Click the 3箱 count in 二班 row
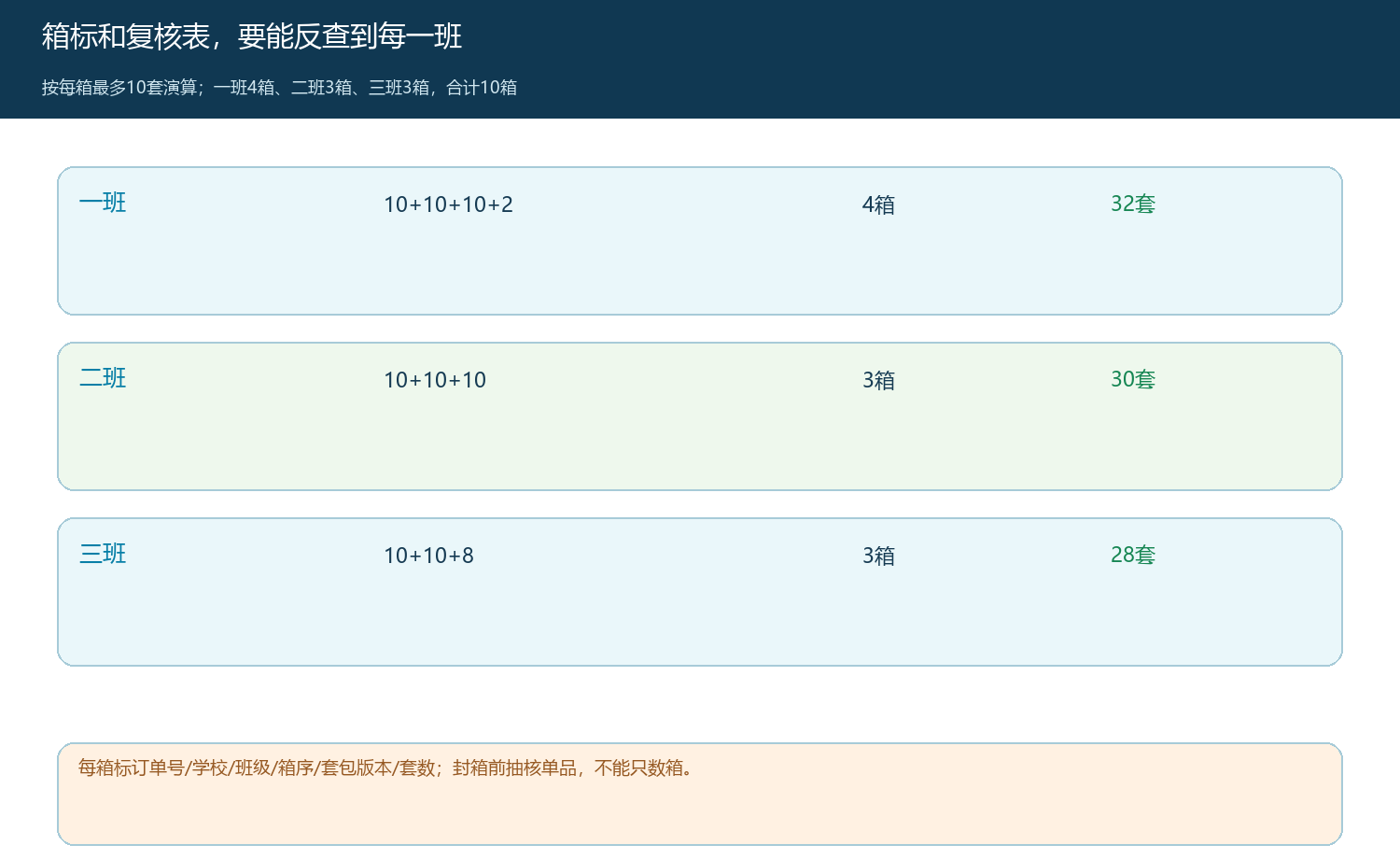 (x=878, y=380)
